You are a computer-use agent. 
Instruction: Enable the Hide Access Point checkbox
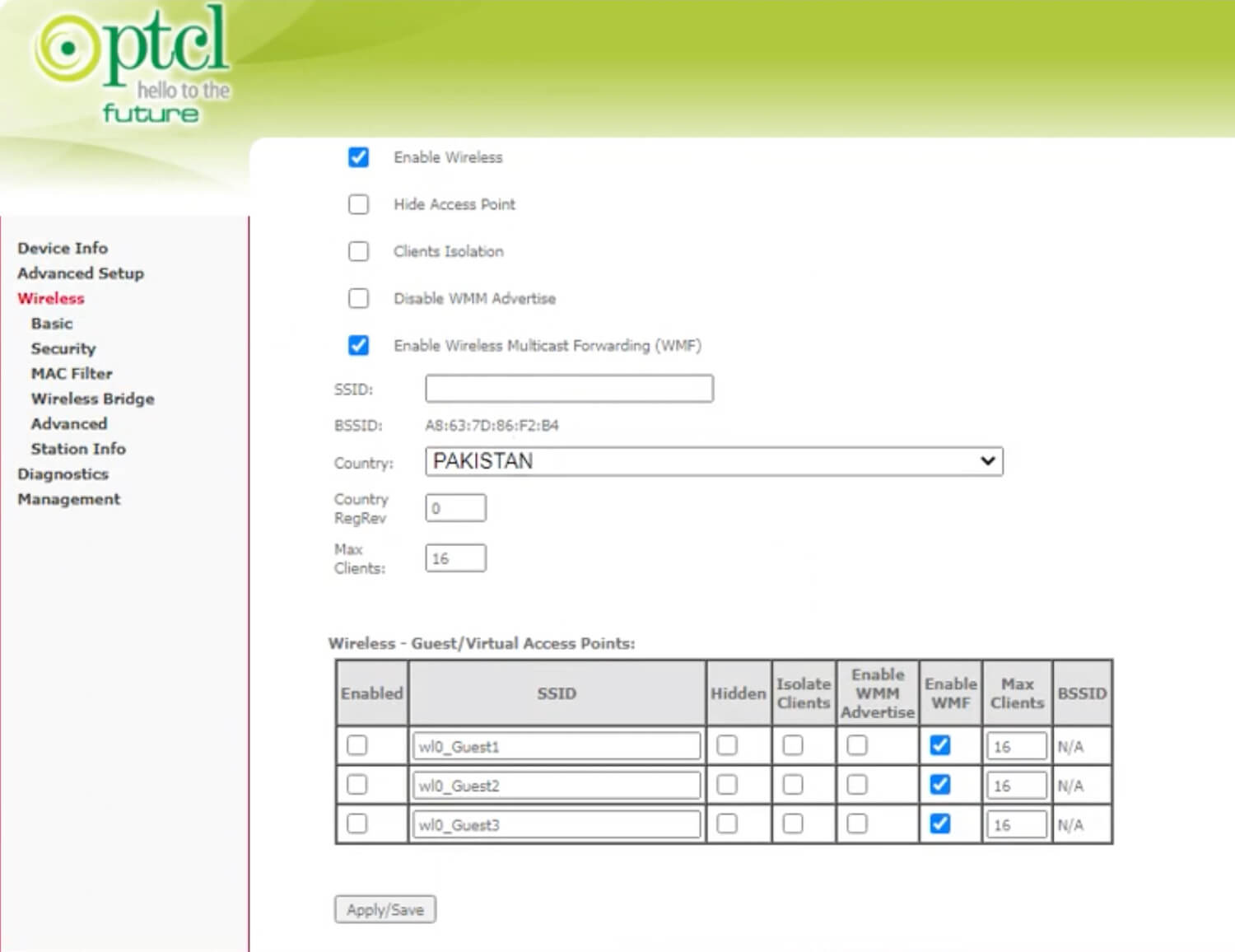(x=358, y=204)
